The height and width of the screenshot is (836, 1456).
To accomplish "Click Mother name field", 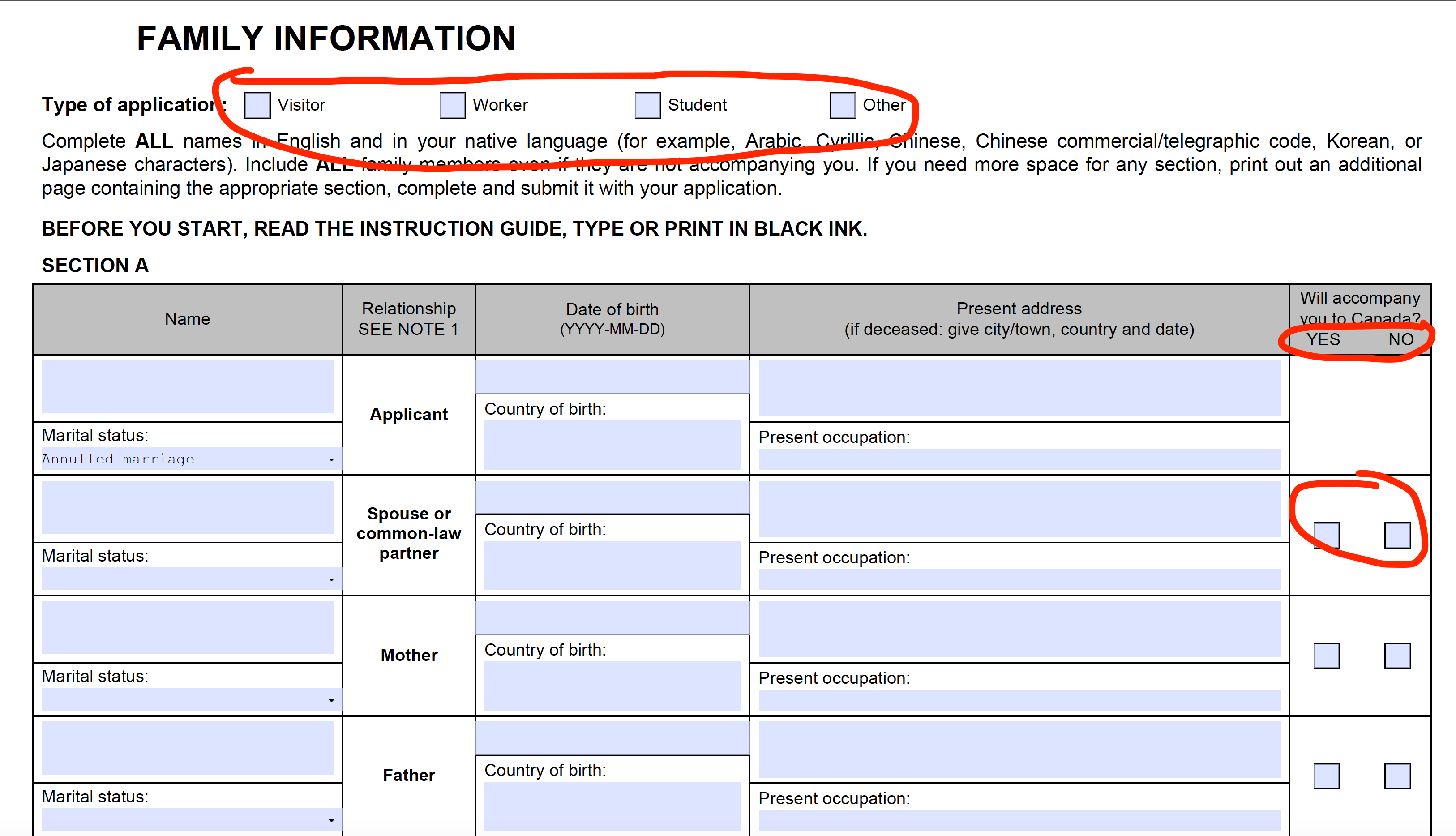I will 187,627.
